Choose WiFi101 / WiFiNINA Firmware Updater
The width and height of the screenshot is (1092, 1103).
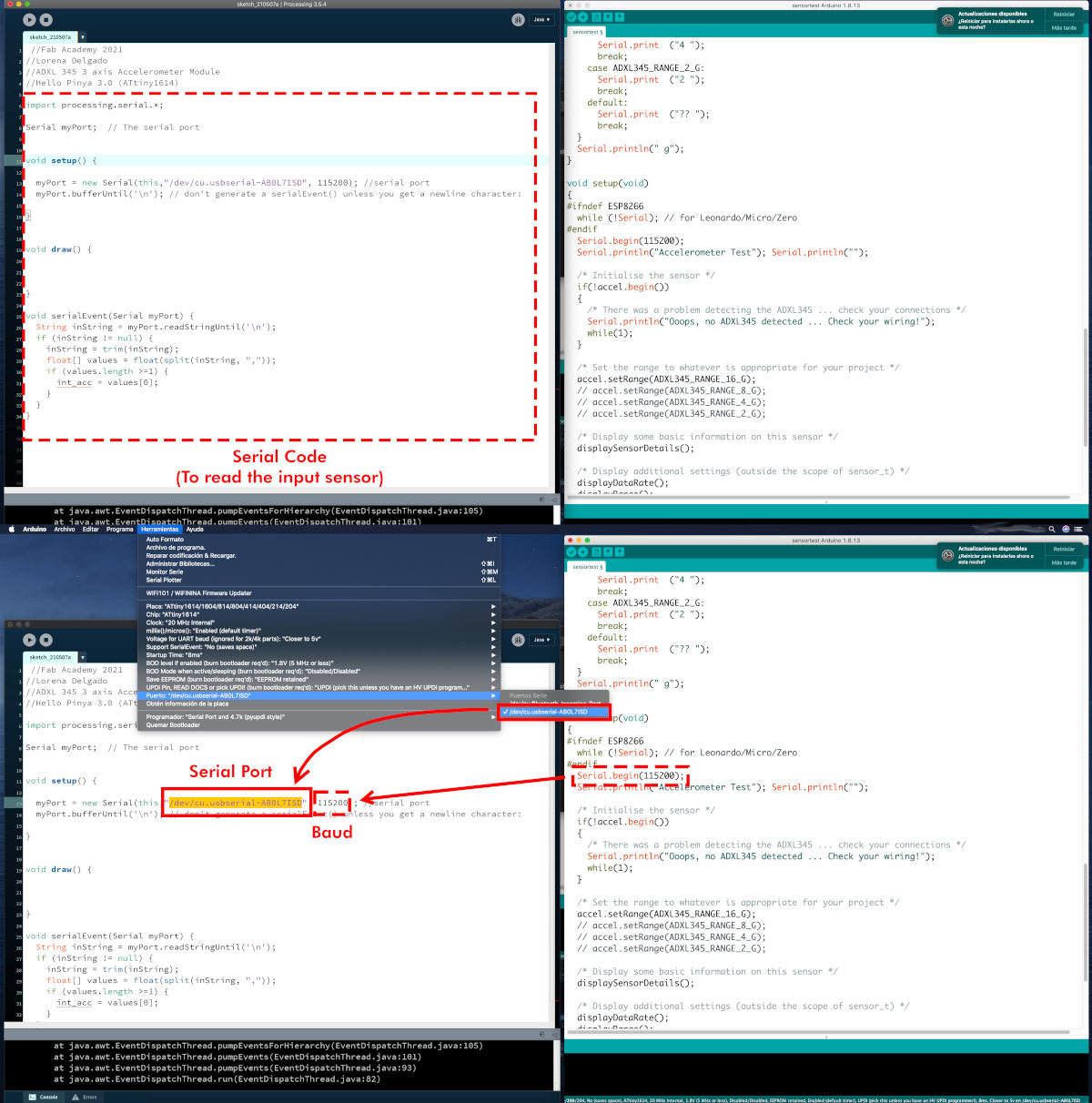pos(320,593)
